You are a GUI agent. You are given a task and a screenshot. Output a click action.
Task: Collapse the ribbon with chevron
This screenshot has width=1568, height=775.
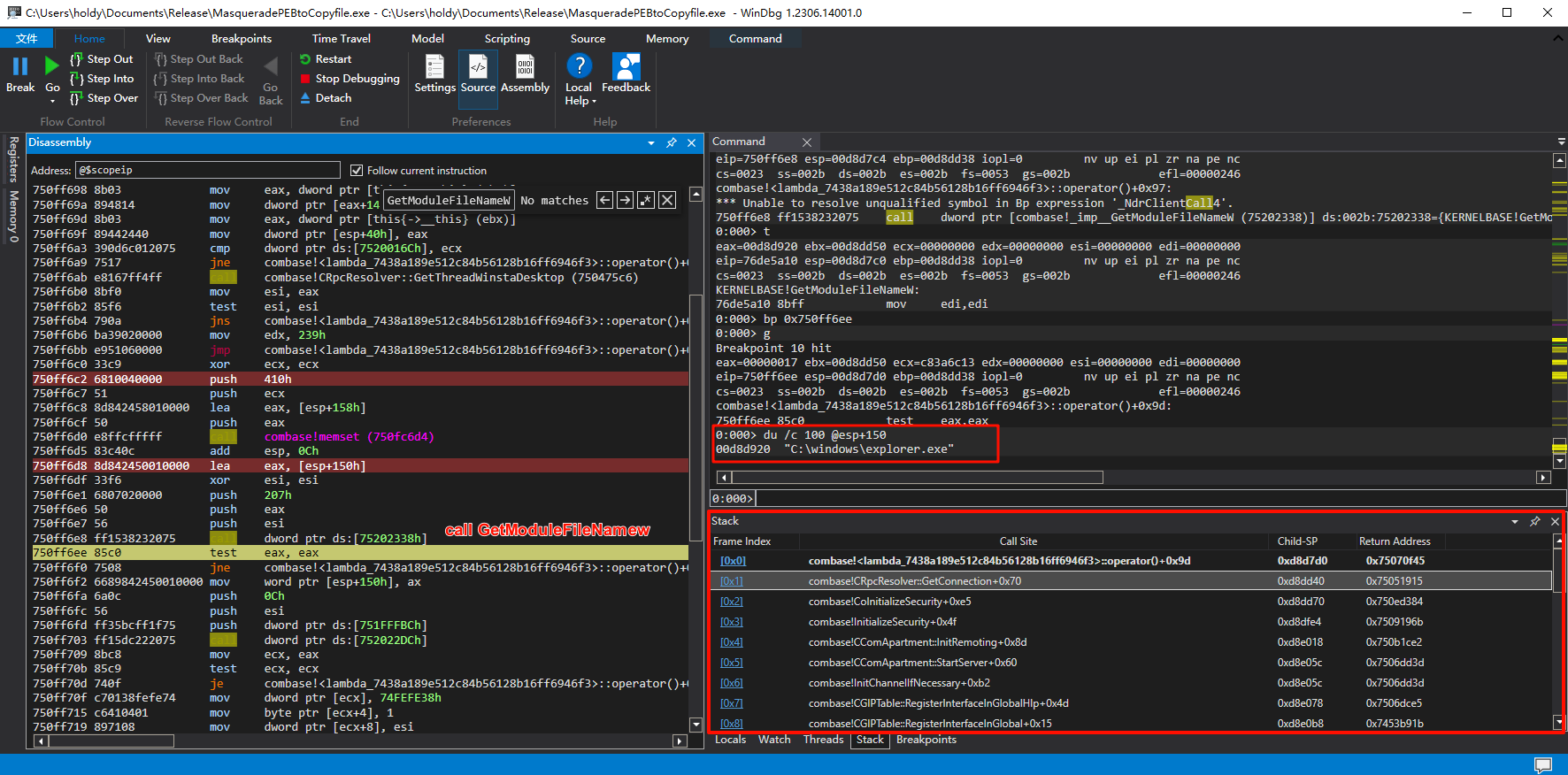coord(1557,39)
